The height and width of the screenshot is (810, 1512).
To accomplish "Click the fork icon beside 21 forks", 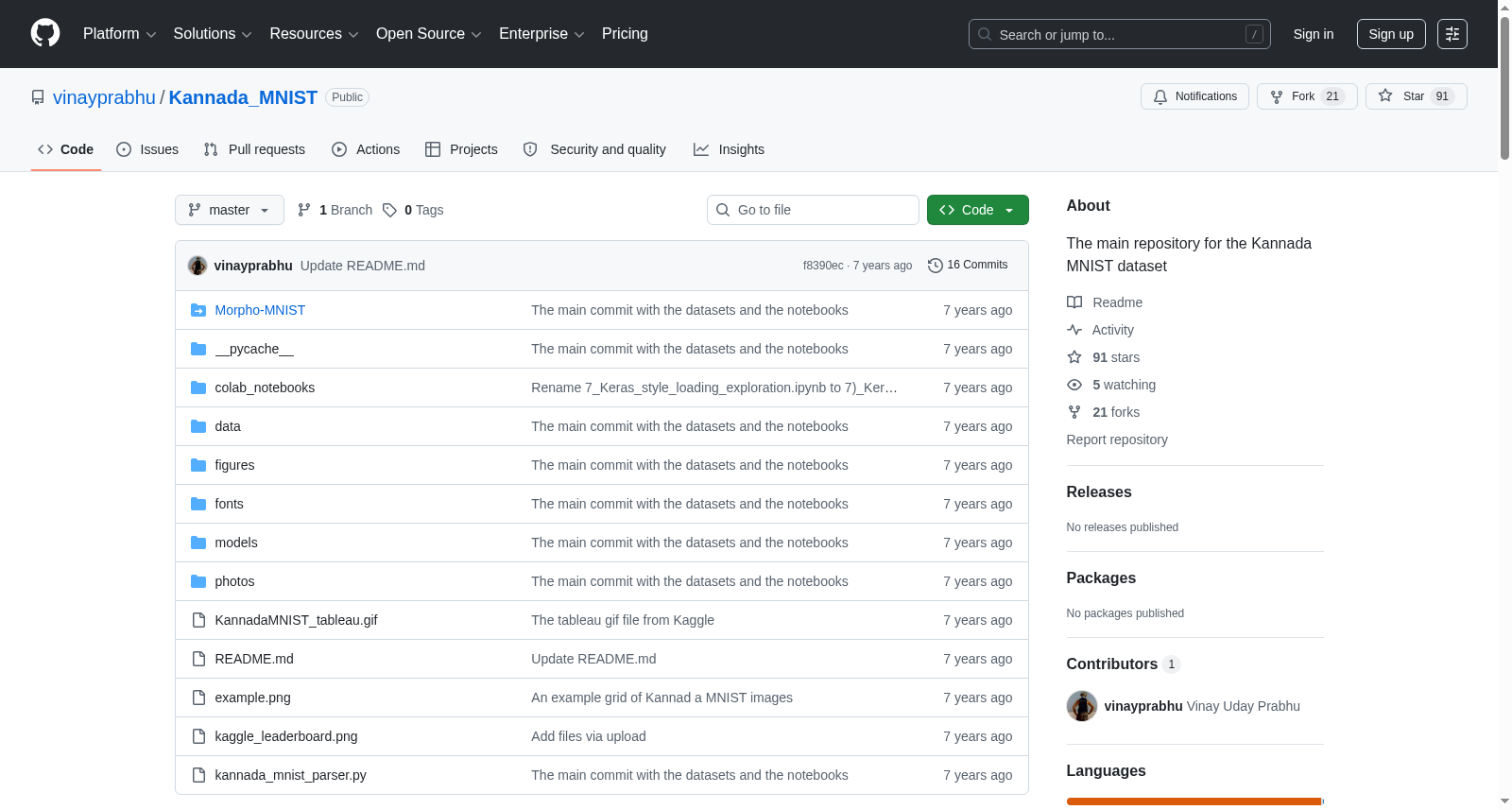I will [1074, 412].
